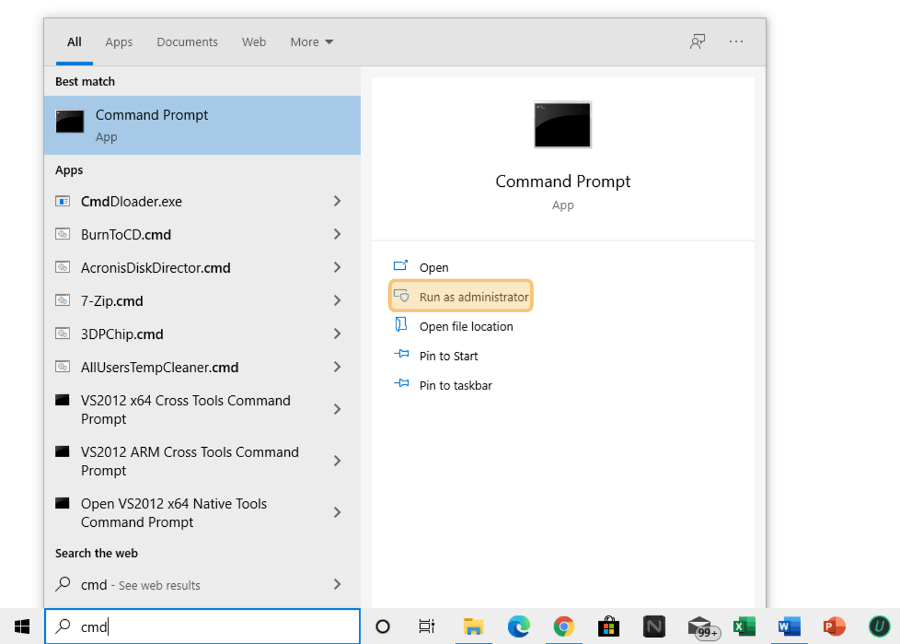
Task: Click Run as administrator
Action: 461,296
